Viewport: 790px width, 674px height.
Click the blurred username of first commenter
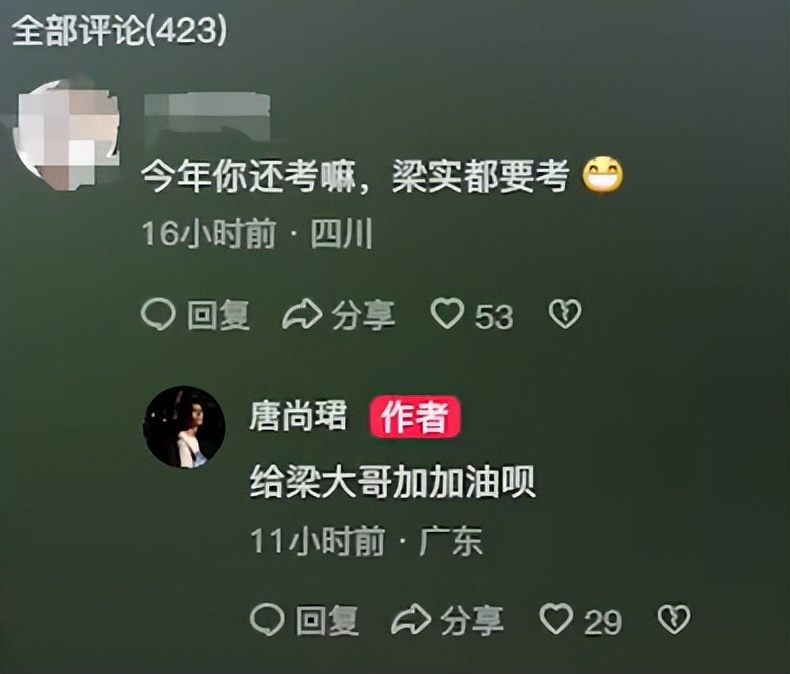pos(207,114)
